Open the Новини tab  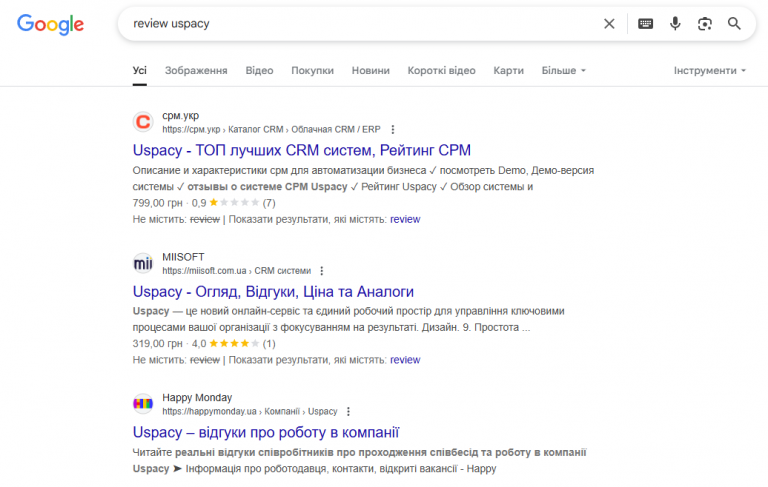point(371,71)
